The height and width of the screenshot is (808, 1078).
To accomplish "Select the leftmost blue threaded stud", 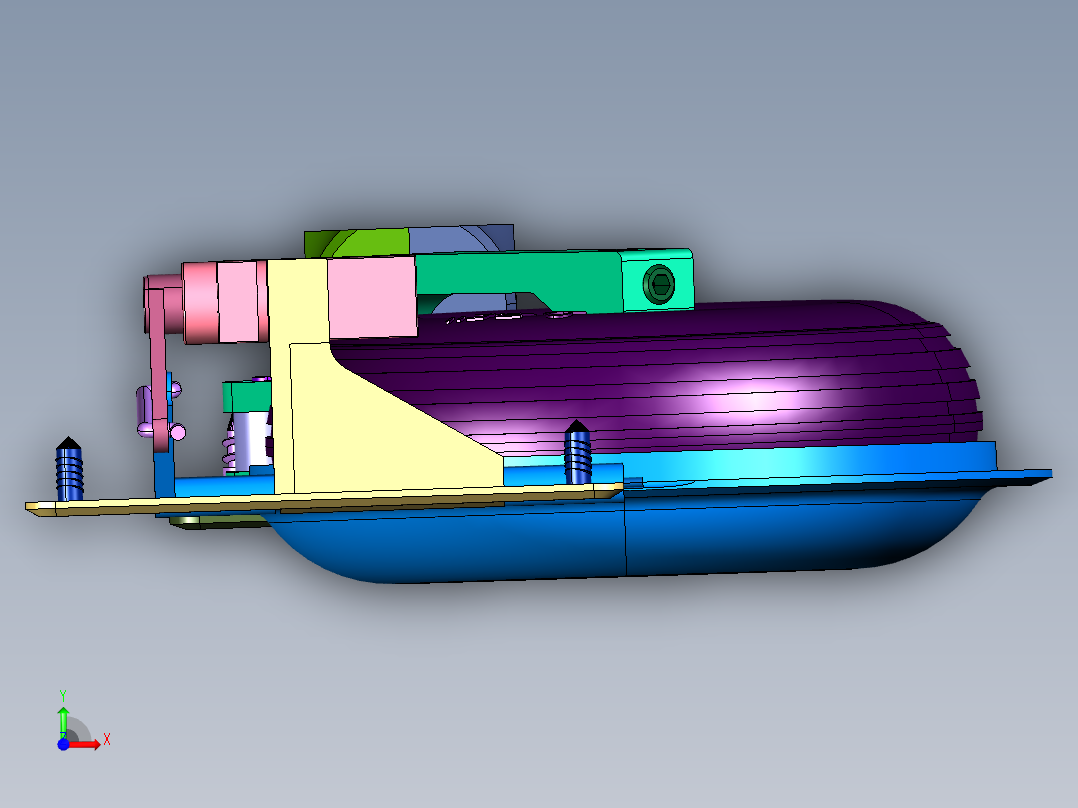I will (x=69, y=469).
